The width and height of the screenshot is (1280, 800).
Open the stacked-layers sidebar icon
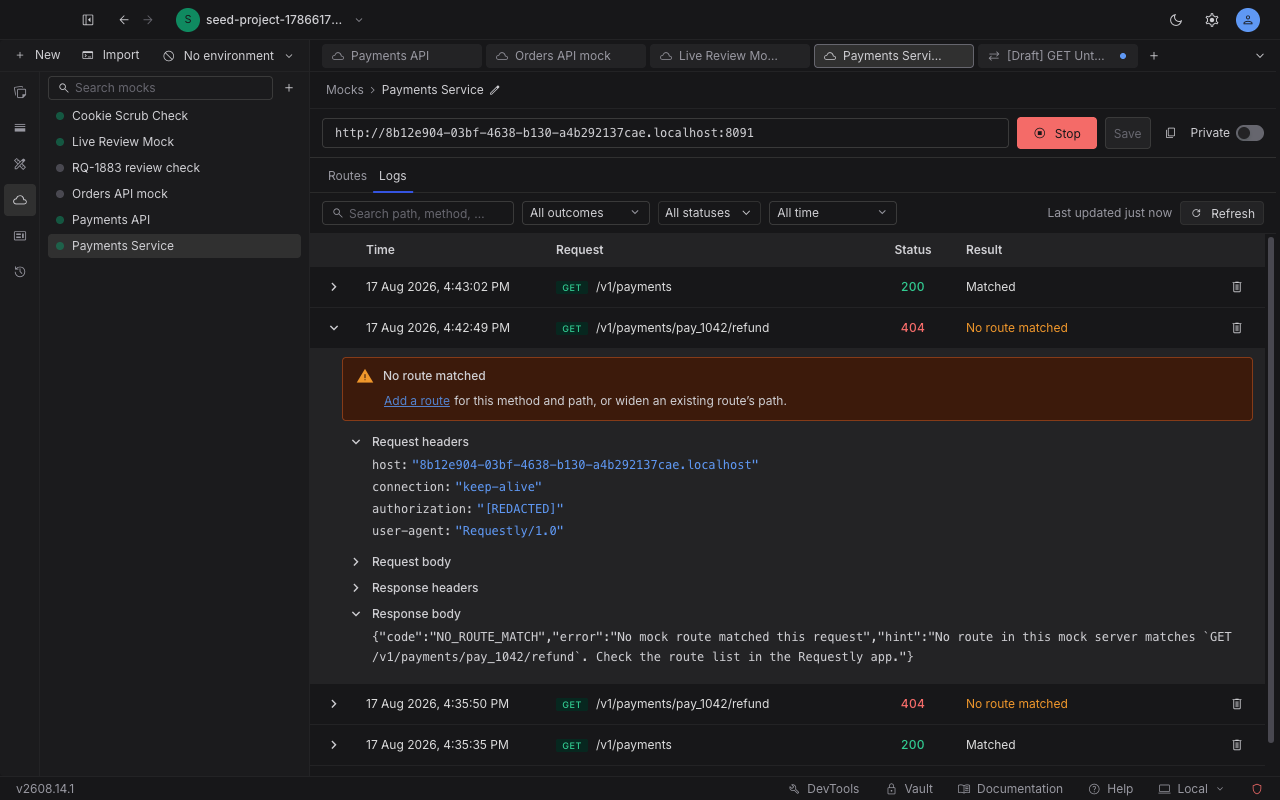(20, 128)
